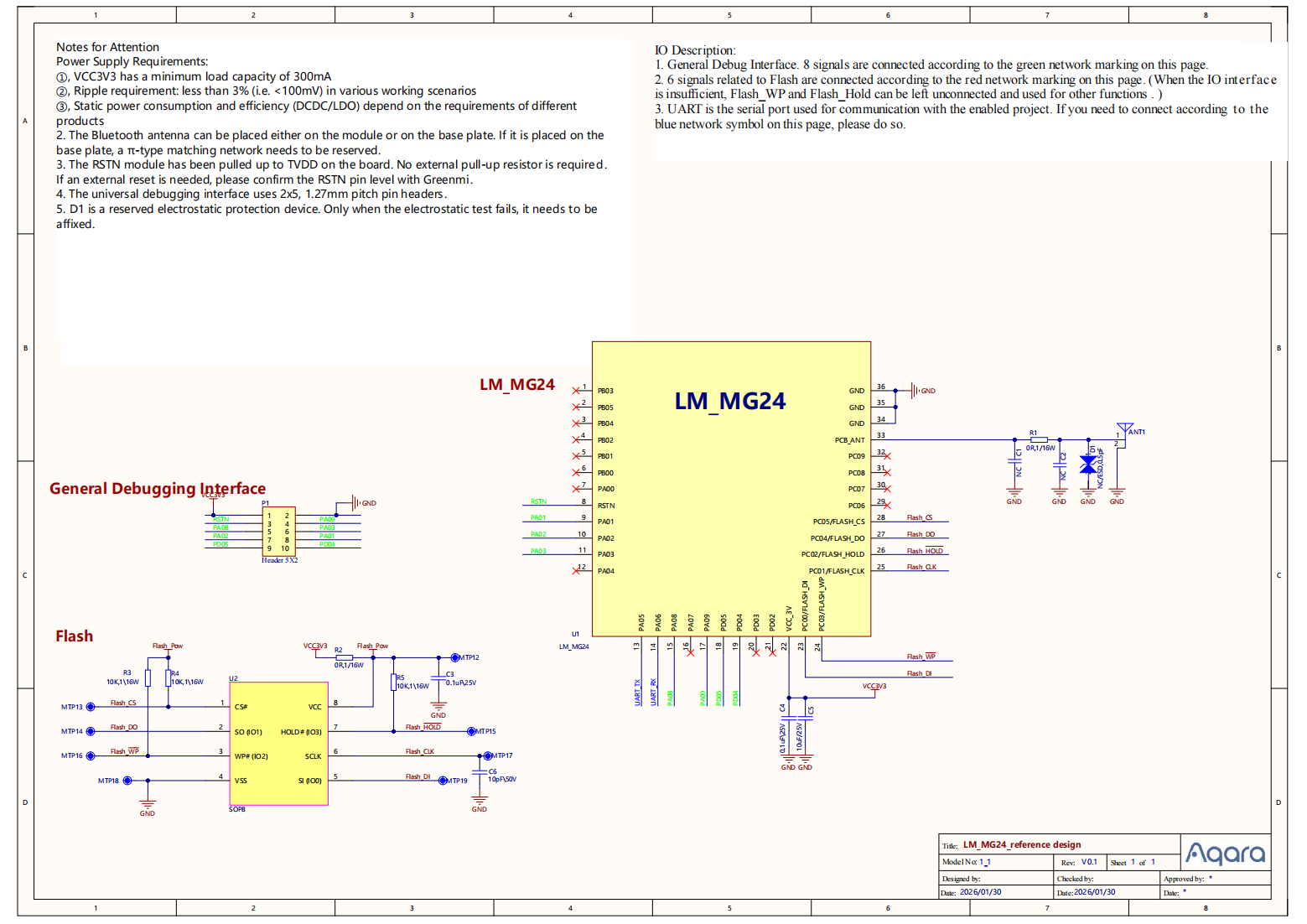Click the RSTN pin label inside the chip
The image size is (1307, 924).
606,506
